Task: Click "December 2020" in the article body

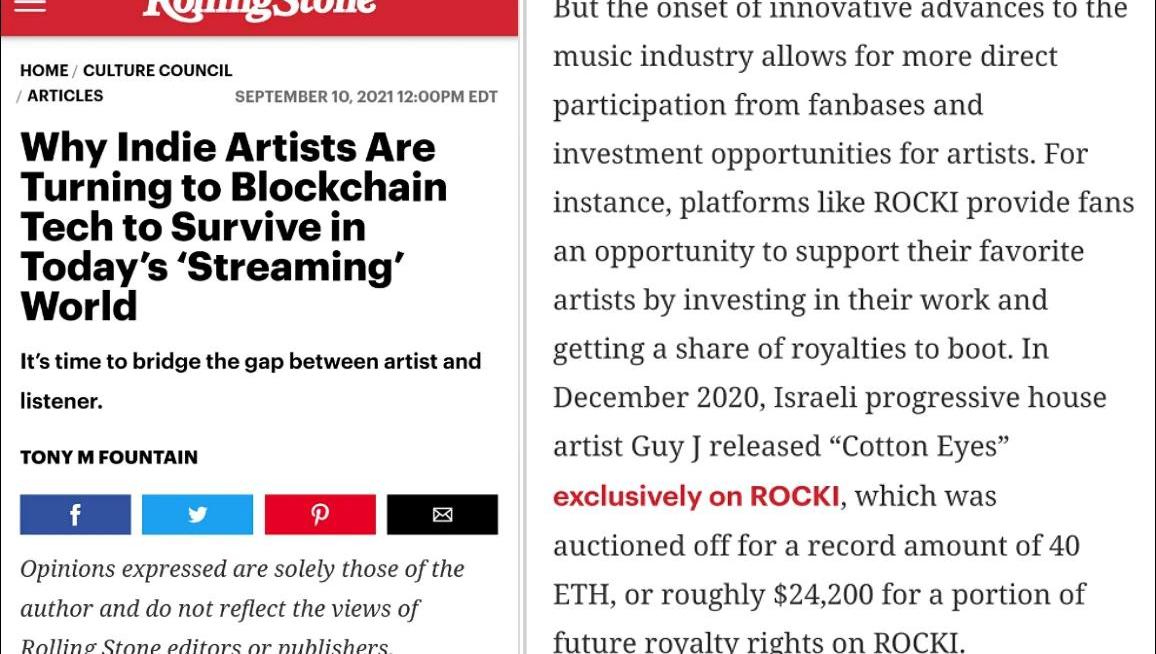Action: point(656,398)
